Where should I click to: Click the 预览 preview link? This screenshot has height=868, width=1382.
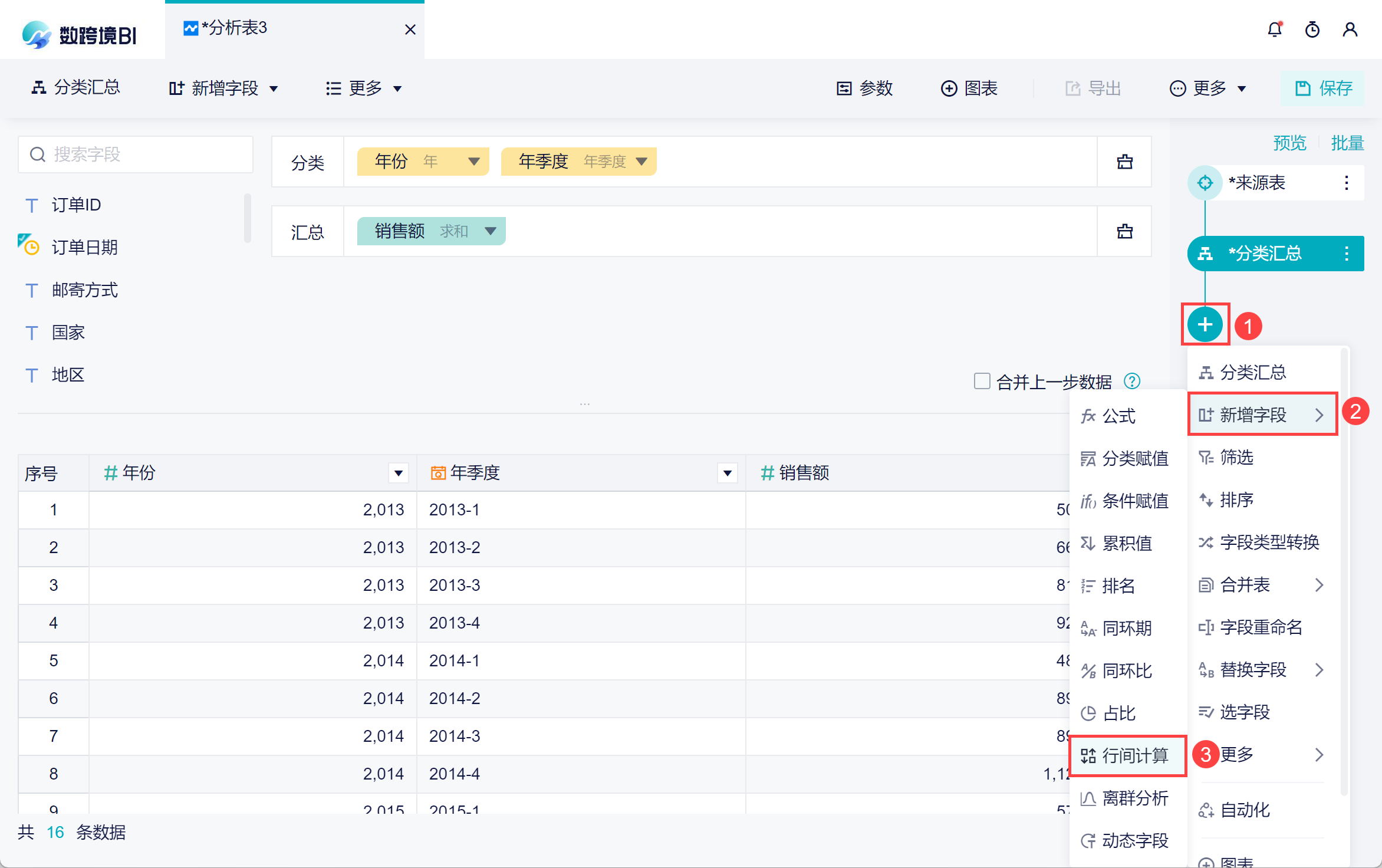click(1289, 143)
